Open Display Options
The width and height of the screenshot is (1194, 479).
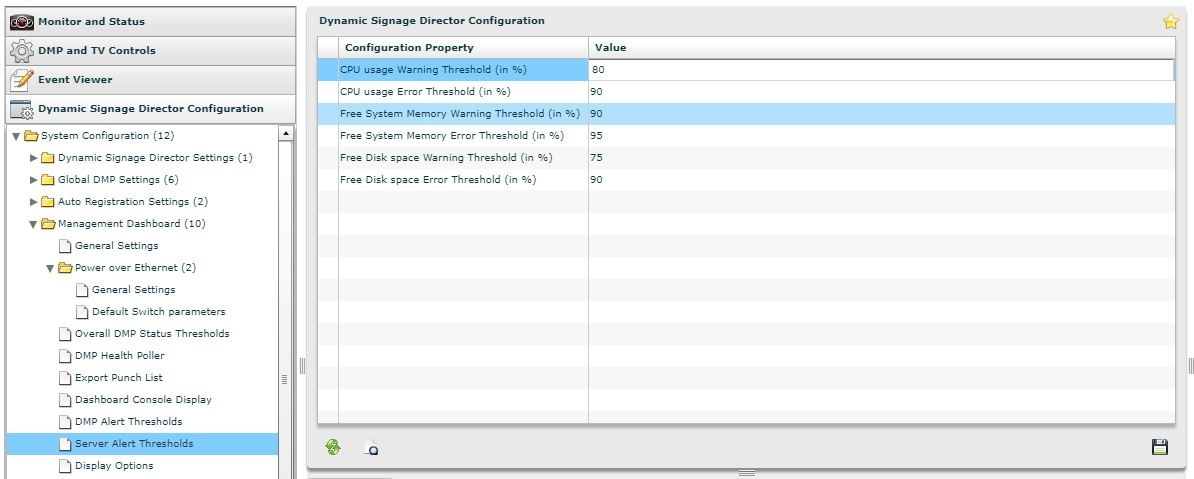pos(114,466)
